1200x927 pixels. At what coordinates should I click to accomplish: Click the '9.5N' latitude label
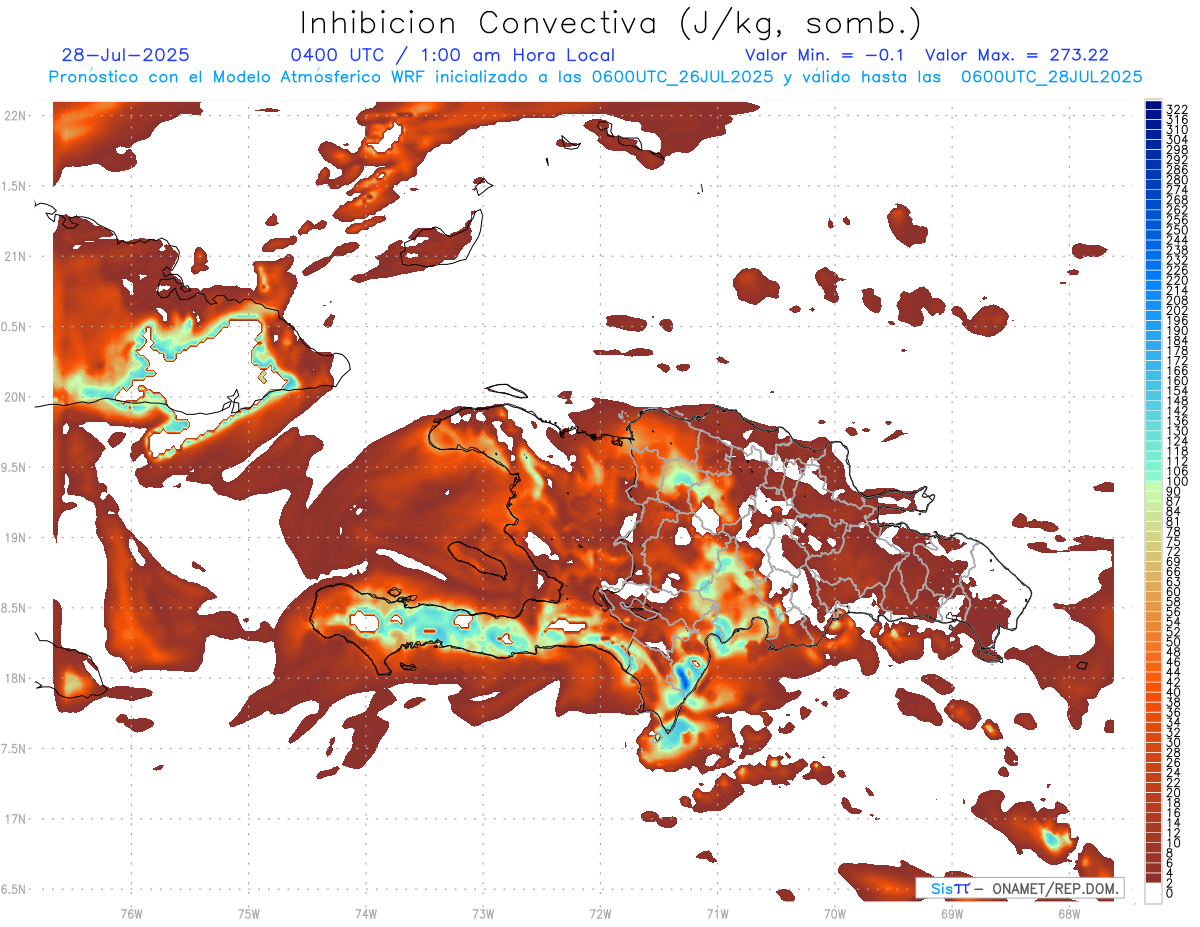15,468
